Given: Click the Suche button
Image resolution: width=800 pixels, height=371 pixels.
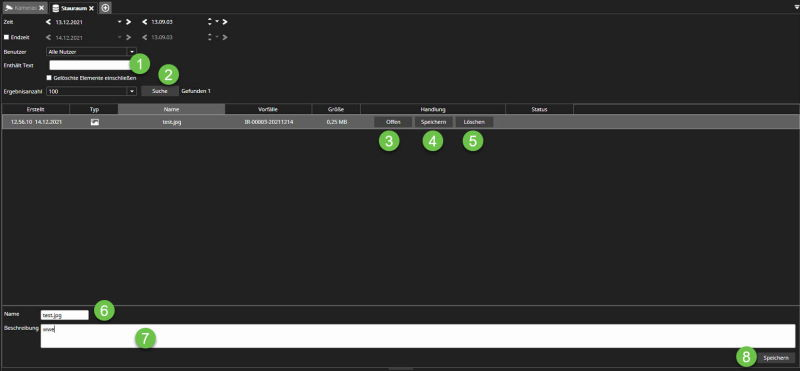Looking at the screenshot, I should coord(160,91).
